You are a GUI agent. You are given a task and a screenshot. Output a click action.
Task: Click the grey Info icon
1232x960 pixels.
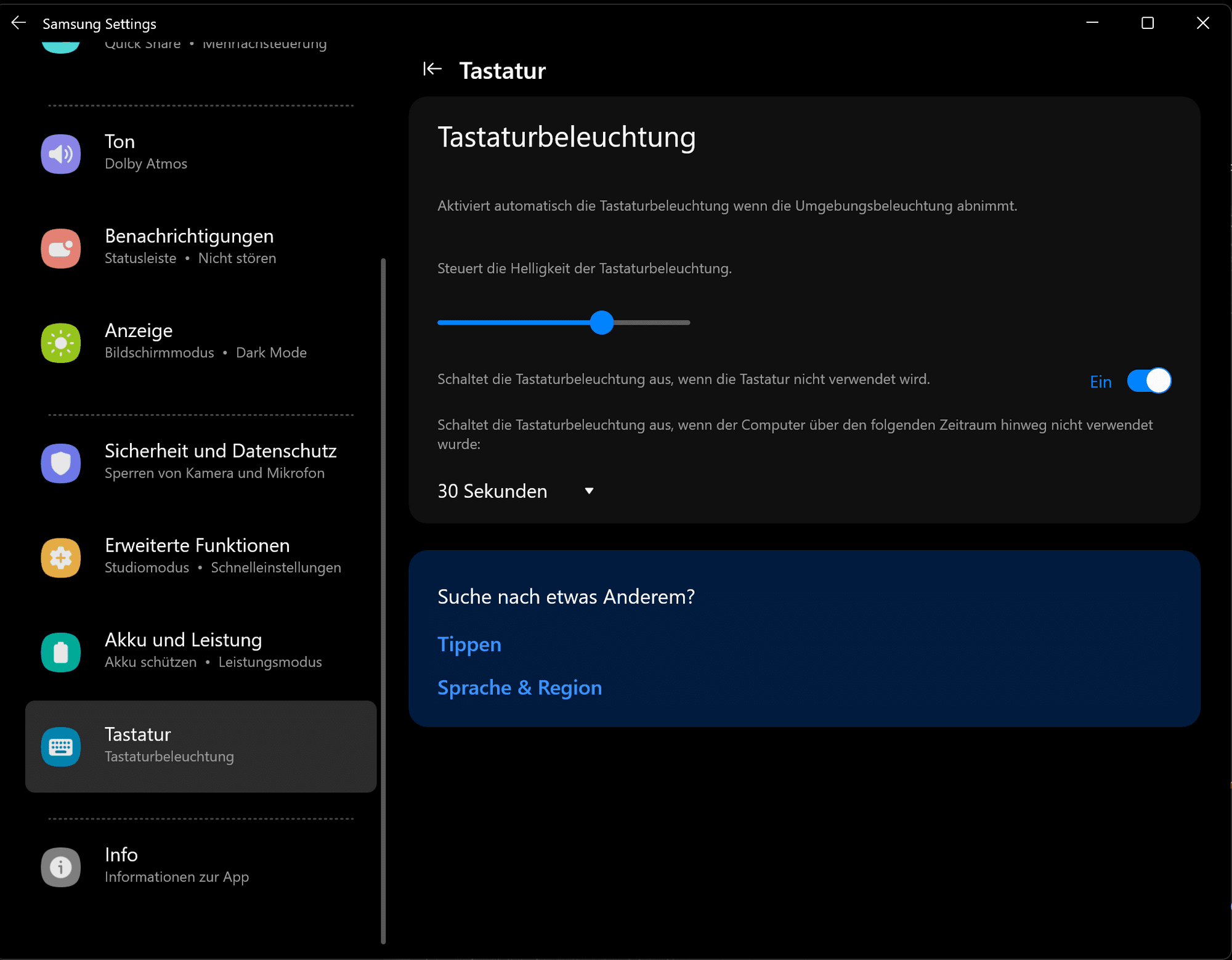[60, 867]
